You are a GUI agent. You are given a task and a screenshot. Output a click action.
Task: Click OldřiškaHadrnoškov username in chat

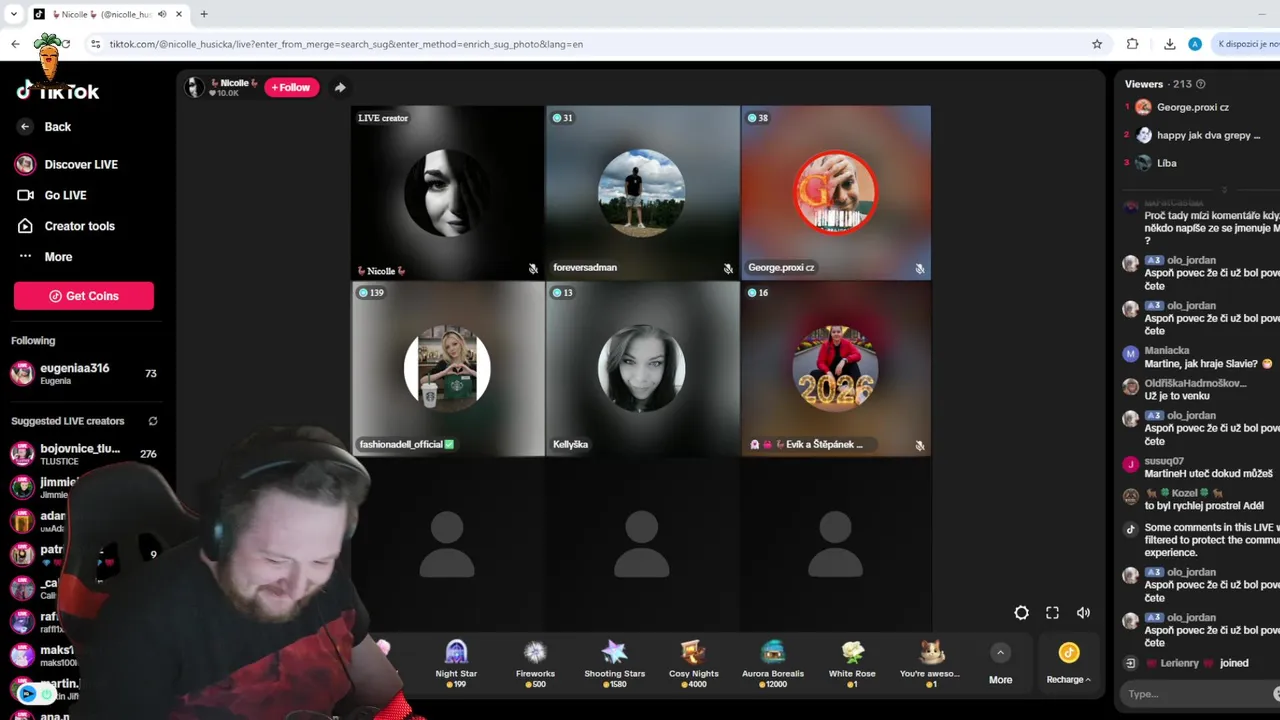coord(1195,383)
